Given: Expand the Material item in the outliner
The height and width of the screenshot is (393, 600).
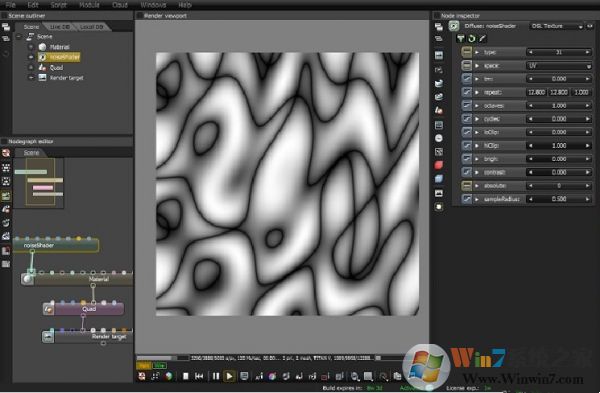Looking at the screenshot, I should (x=31, y=47).
